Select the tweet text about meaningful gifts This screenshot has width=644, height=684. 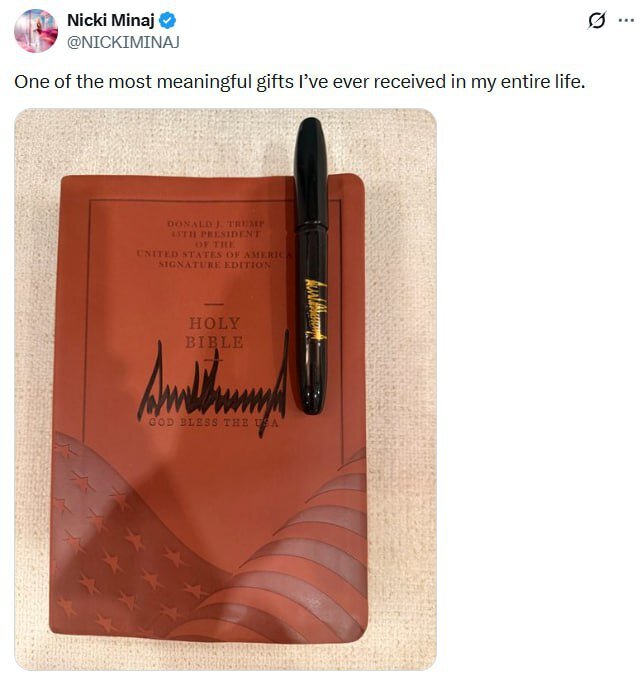click(x=299, y=82)
